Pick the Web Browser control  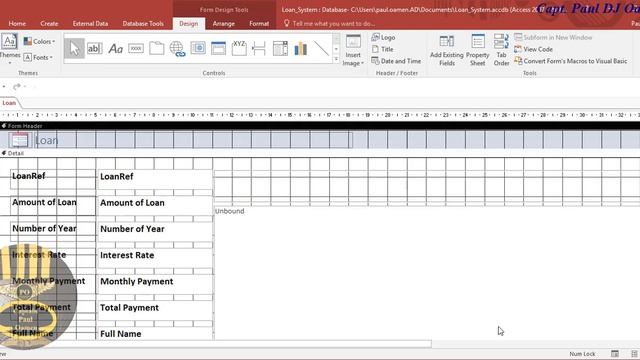198,49
